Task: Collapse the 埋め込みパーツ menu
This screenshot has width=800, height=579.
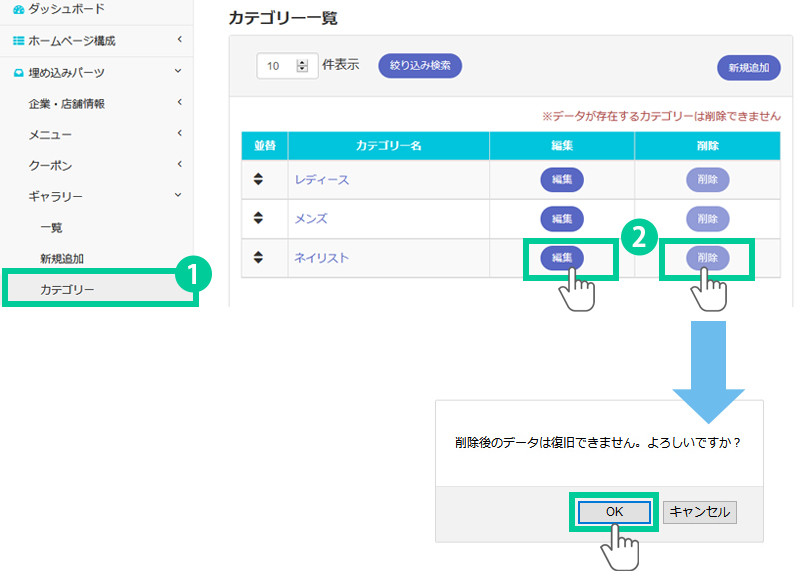Action: coord(179,73)
